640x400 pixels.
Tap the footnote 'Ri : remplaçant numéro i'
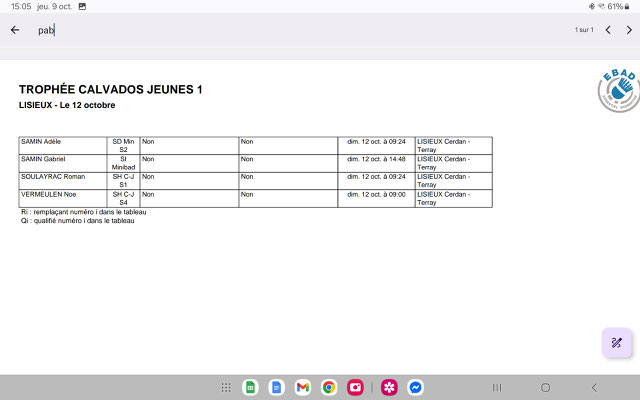point(84,212)
